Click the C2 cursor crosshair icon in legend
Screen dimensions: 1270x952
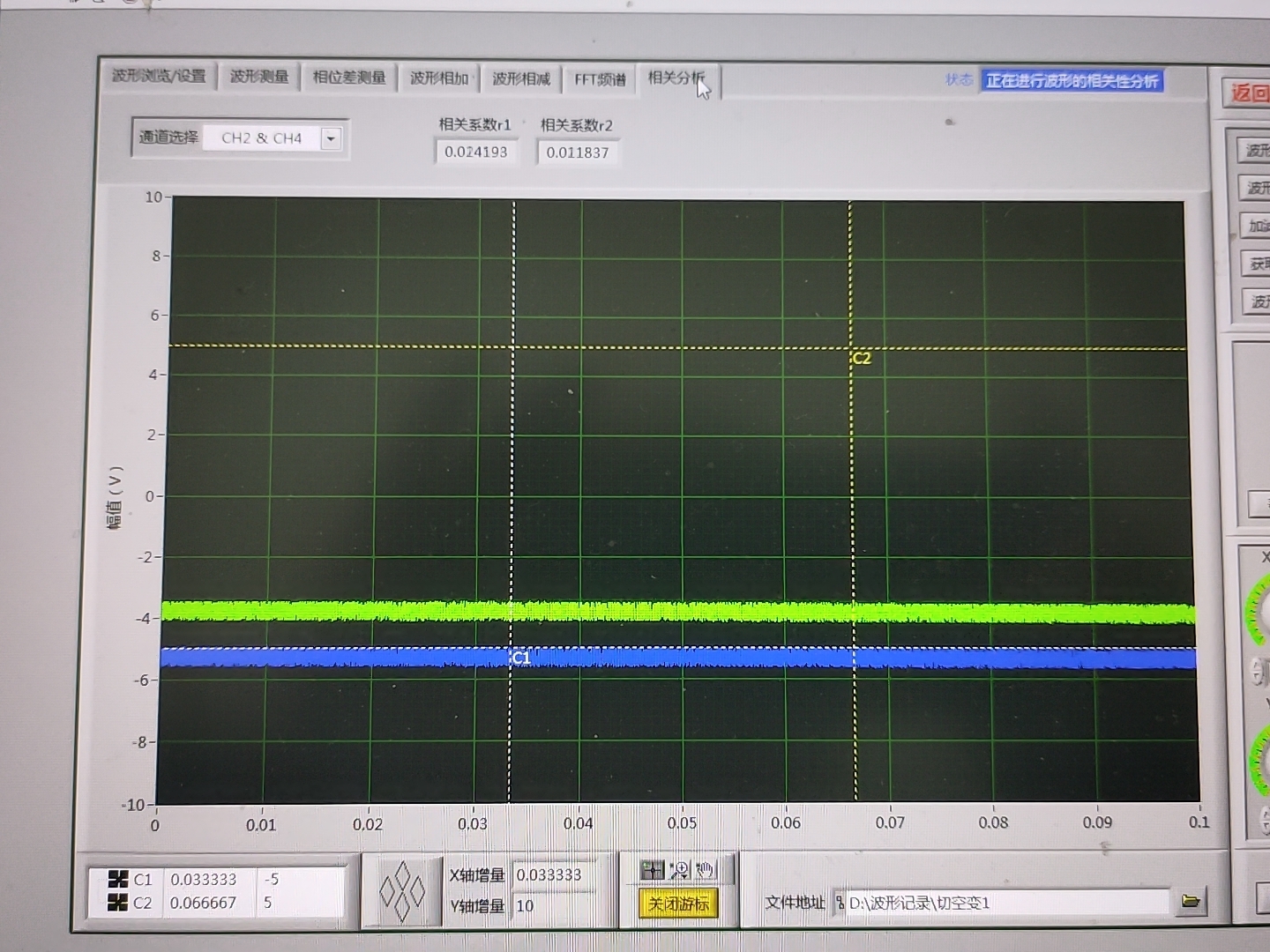[117, 903]
